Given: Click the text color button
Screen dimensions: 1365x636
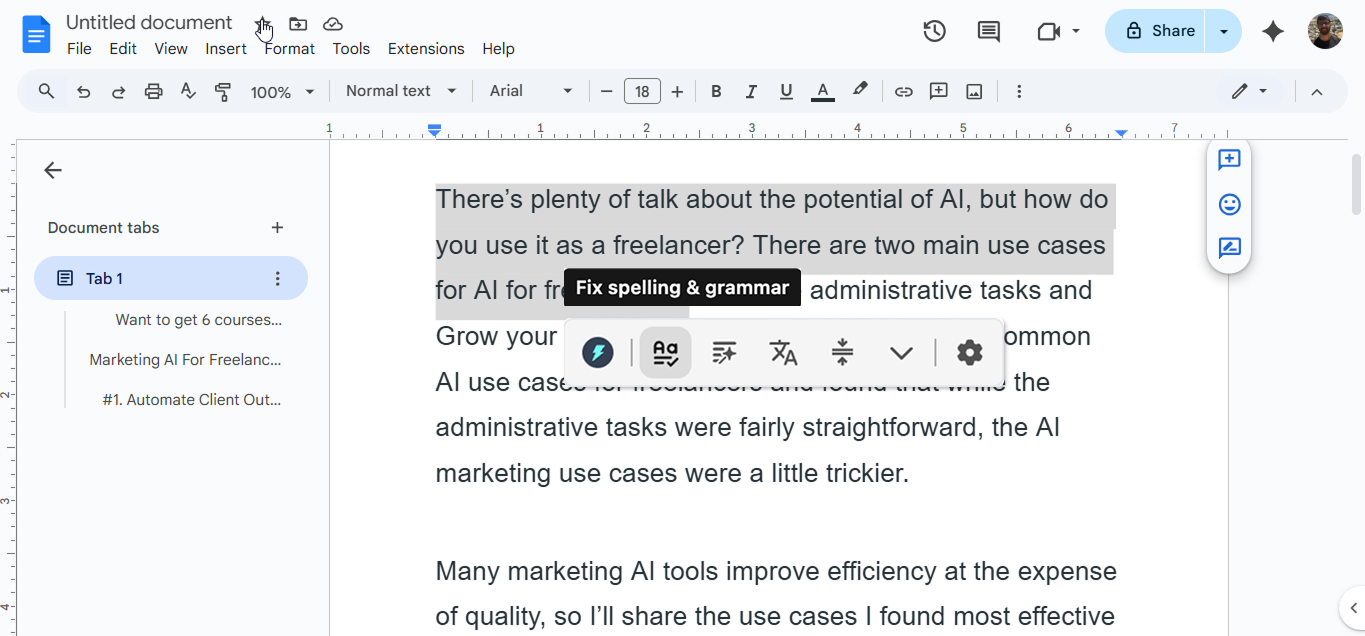Looking at the screenshot, I should (x=822, y=92).
